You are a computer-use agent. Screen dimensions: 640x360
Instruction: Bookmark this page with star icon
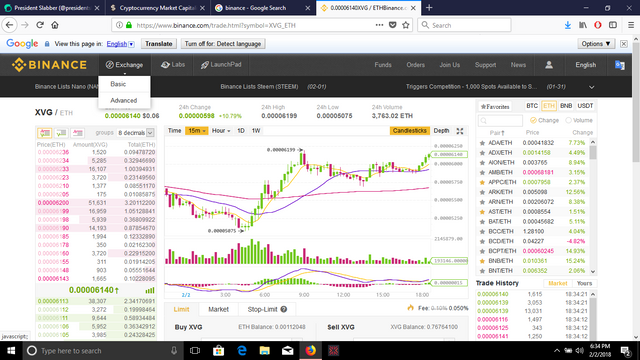coord(406,25)
